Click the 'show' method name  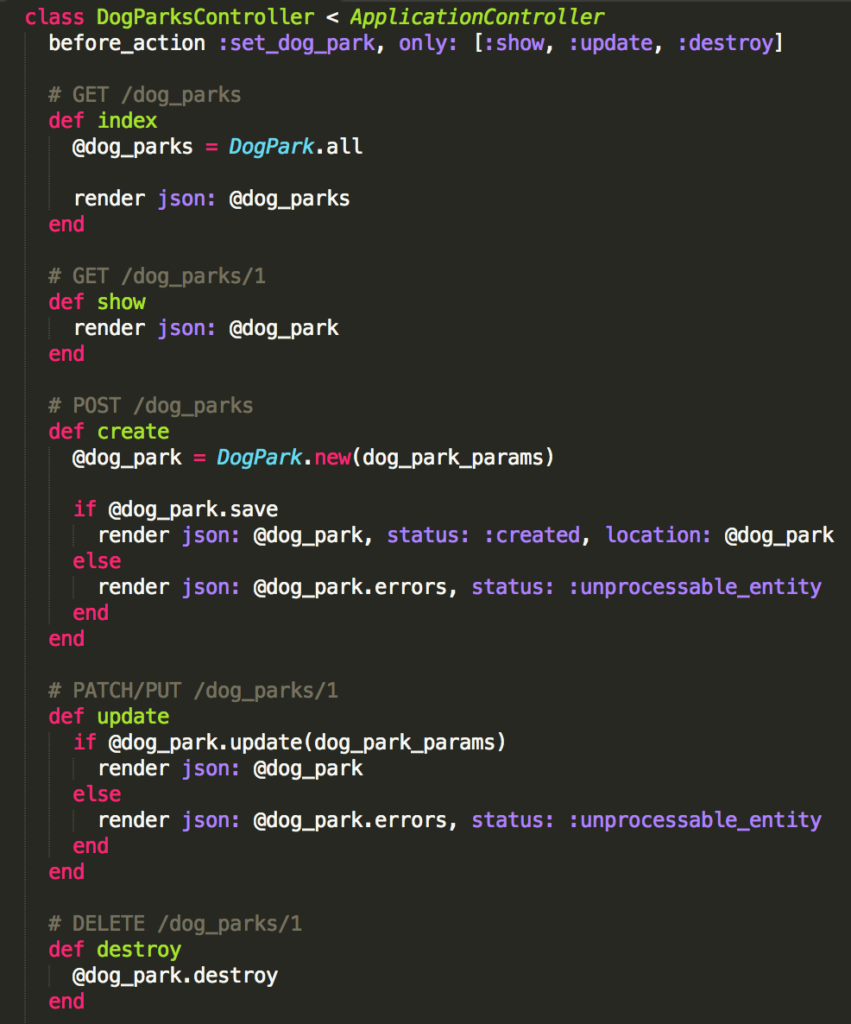click(x=121, y=302)
